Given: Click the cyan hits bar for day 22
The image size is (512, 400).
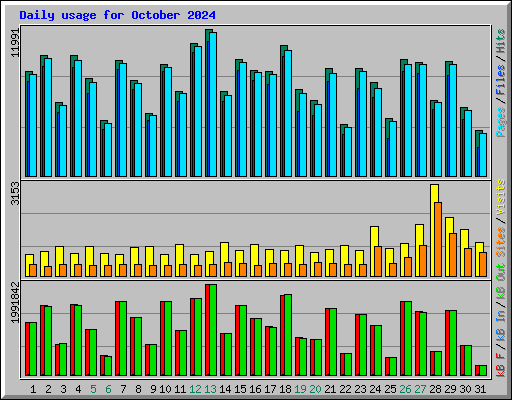Looking at the screenshot, I should coord(348,152).
